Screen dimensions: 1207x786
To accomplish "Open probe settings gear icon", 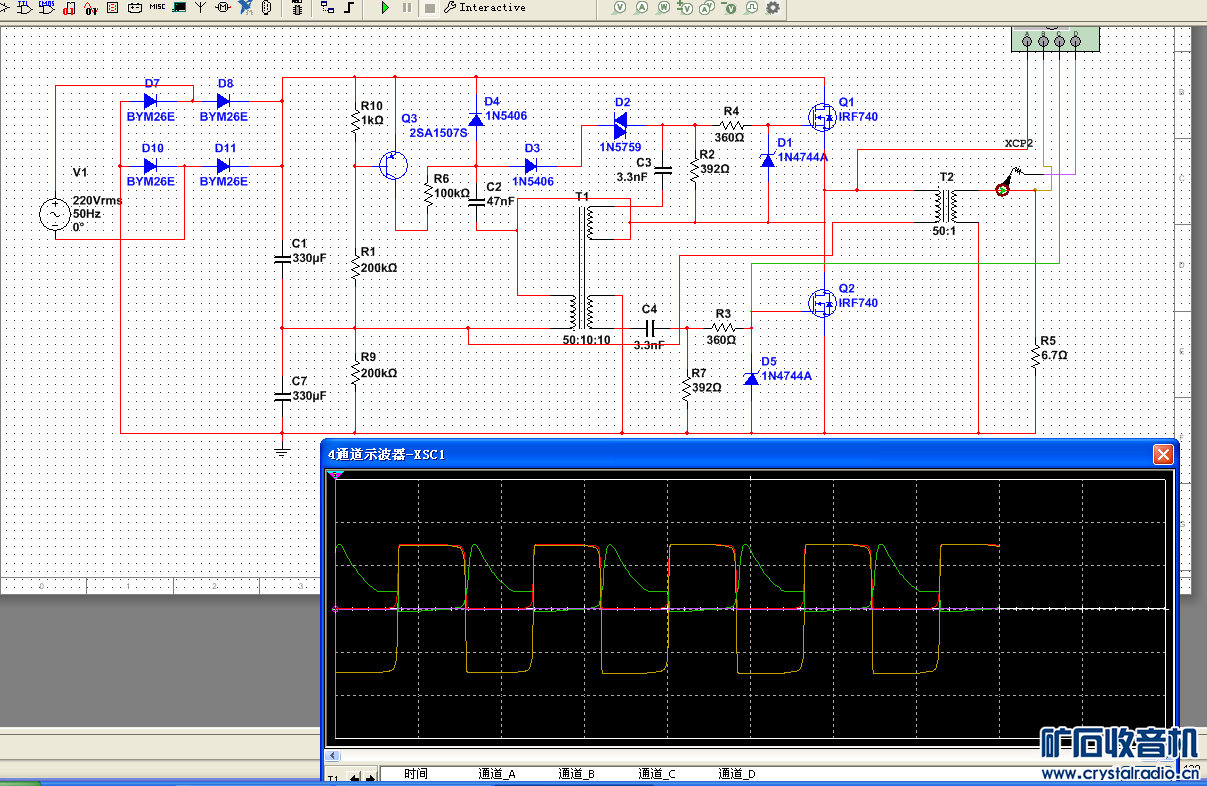I will (772, 8).
